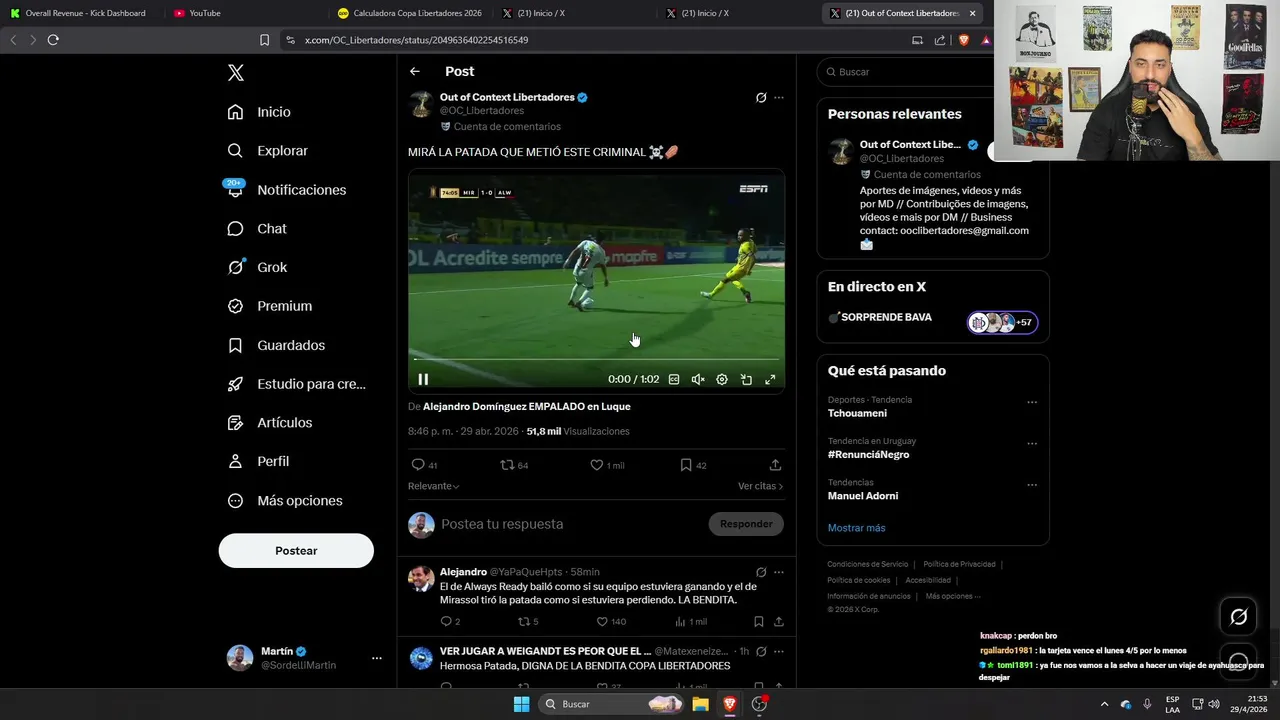Open Tchouameni trend

coord(857,413)
